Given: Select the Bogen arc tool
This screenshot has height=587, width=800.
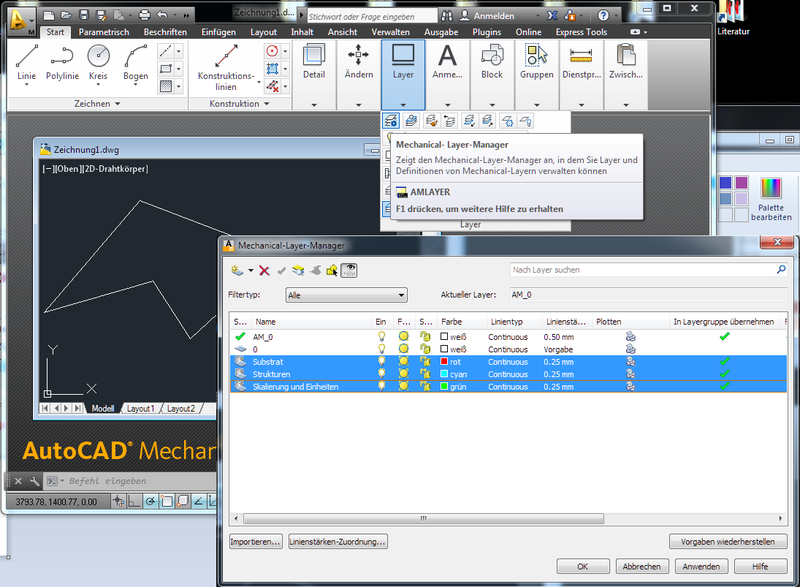Looking at the screenshot, I should click(x=136, y=62).
